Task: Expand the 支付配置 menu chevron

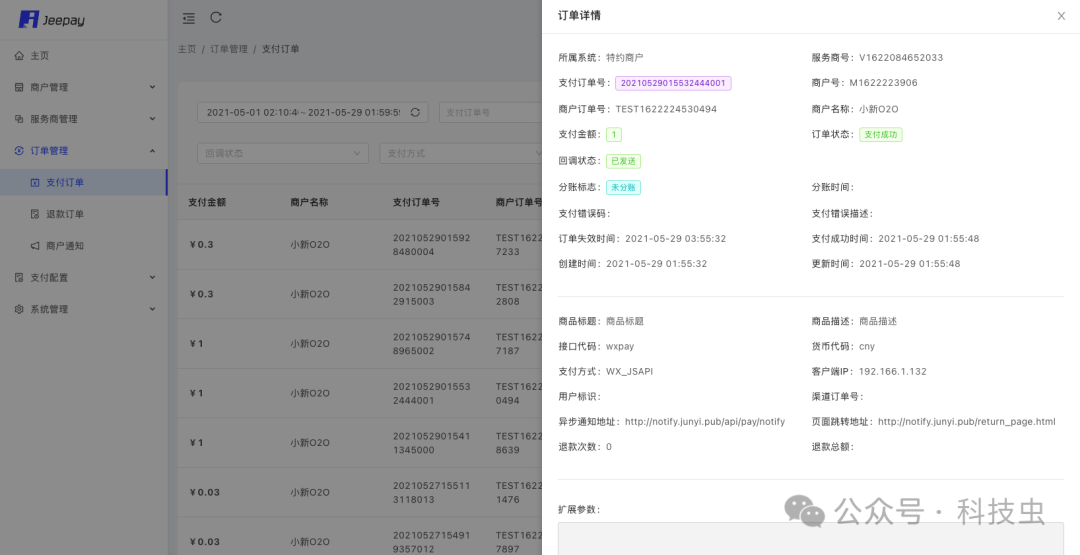Action: (152, 278)
